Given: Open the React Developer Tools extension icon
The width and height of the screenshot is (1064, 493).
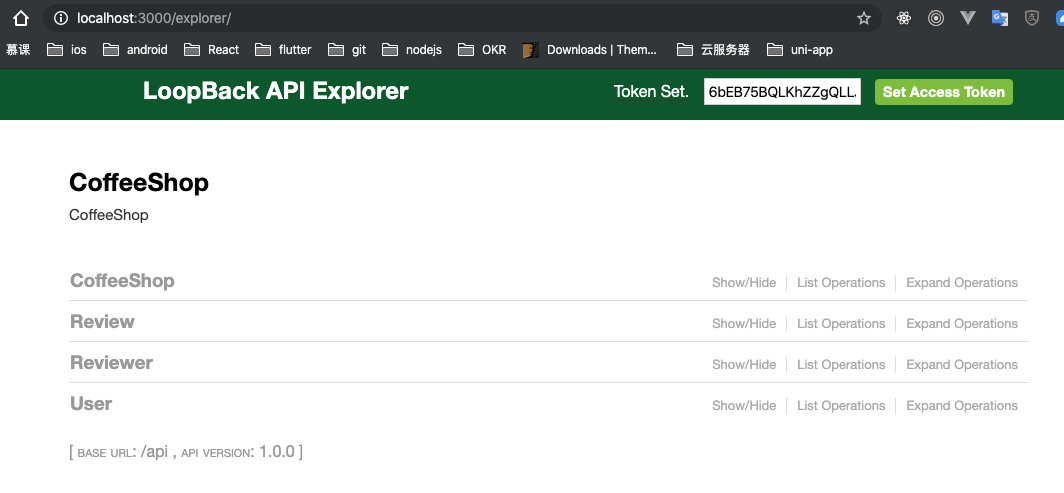Looking at the screenshot, I should (903, 18).
